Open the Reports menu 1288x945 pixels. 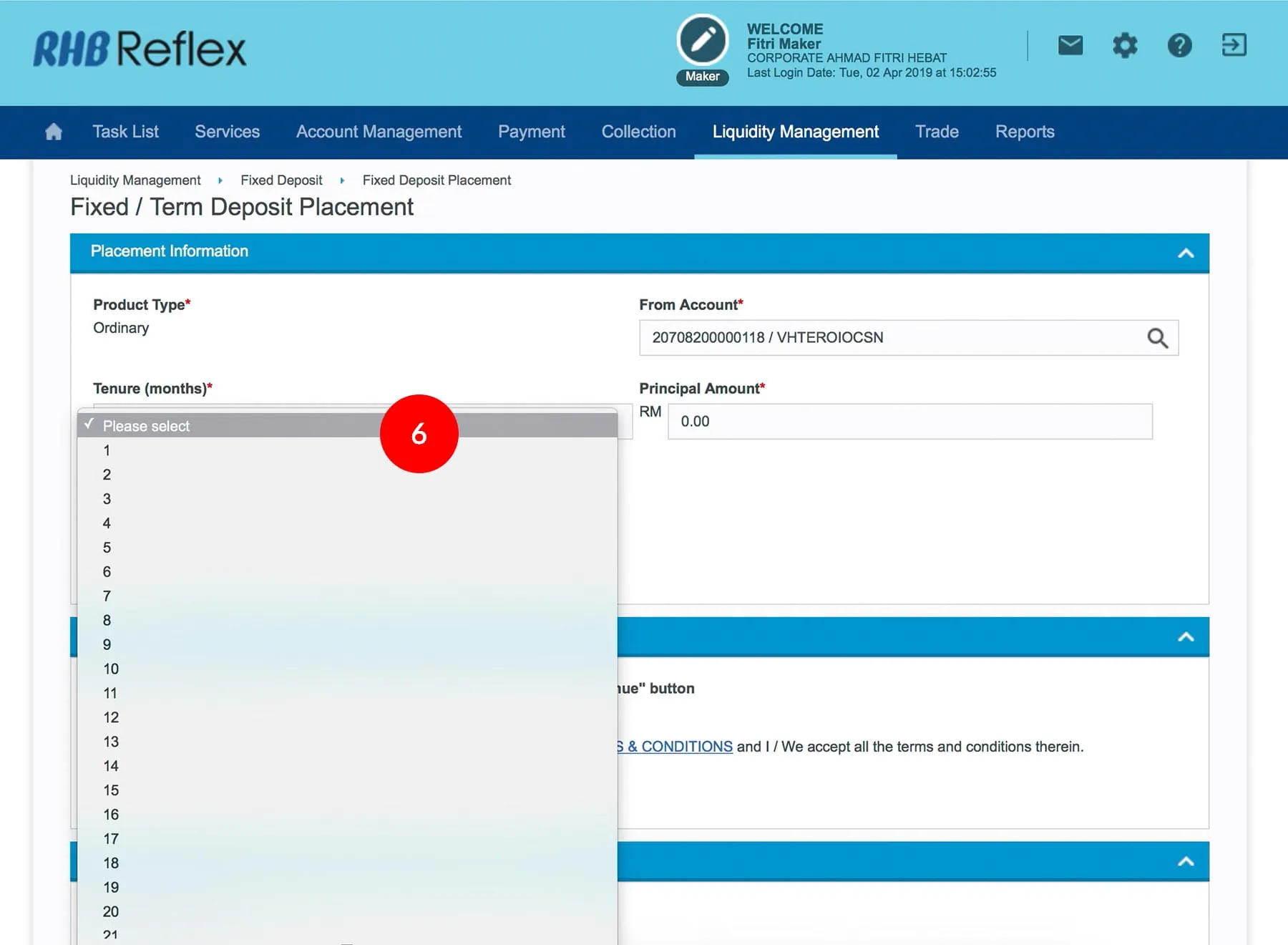[1024, 132]
